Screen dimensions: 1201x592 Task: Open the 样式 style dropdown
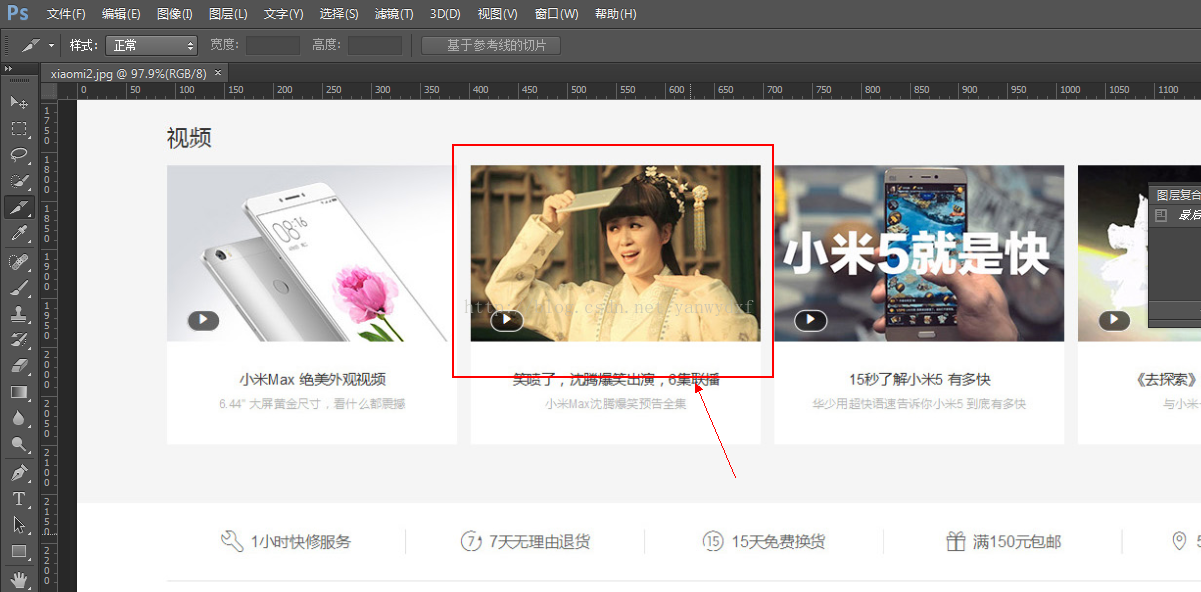pyautogui.click(x=151, y=45)
